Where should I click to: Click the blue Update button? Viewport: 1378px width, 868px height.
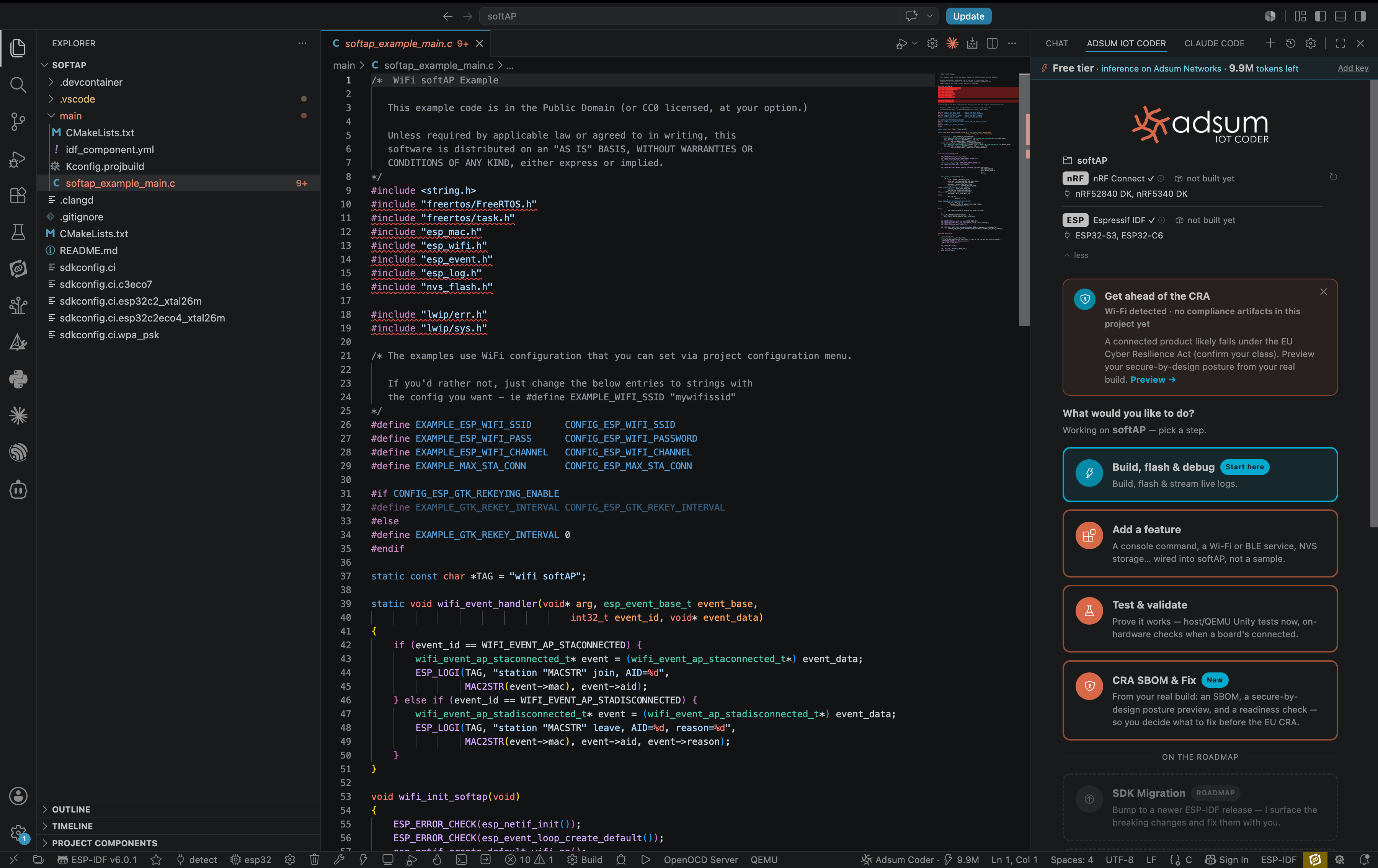coord(968,16)
